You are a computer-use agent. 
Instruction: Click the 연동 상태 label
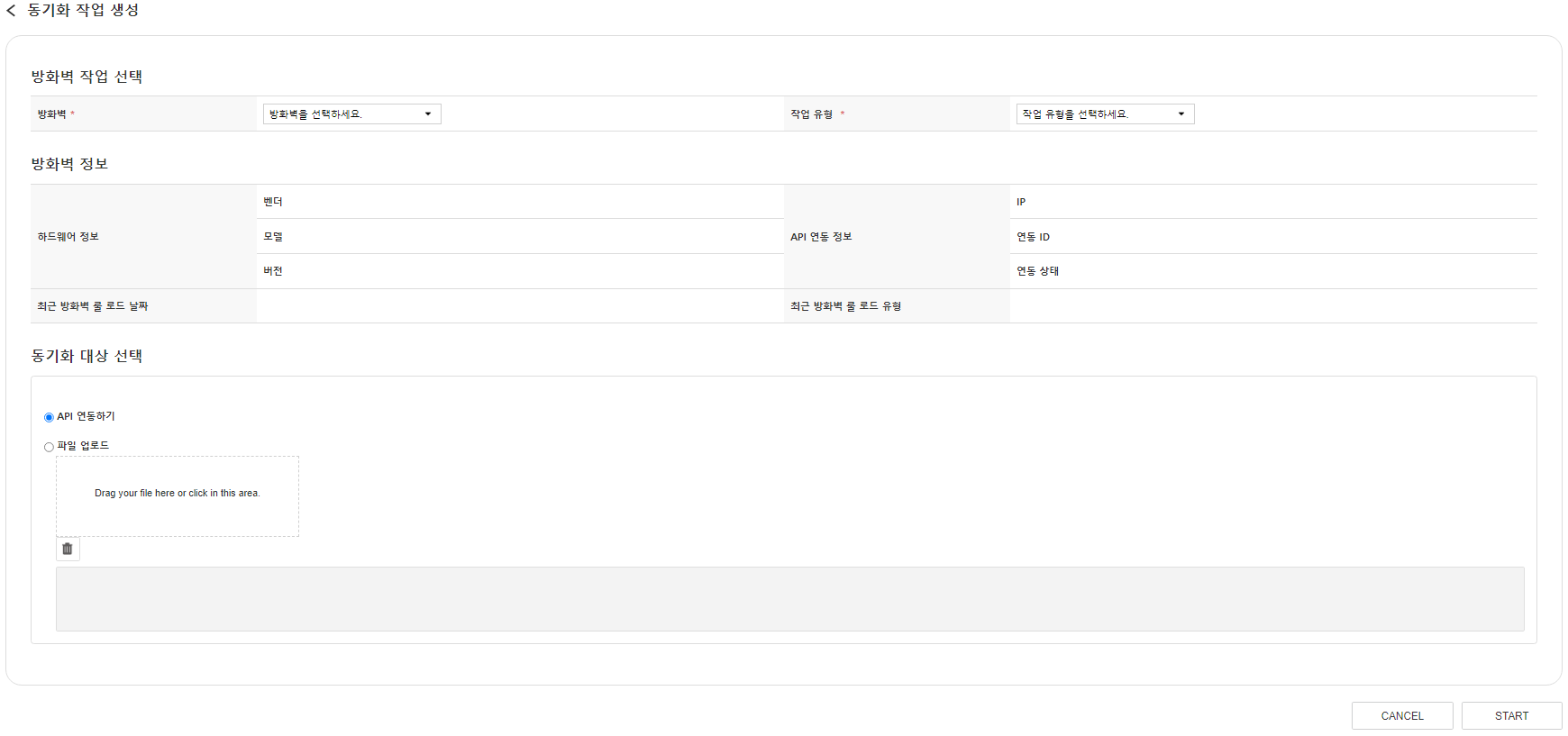click(x=1037, y=271)
